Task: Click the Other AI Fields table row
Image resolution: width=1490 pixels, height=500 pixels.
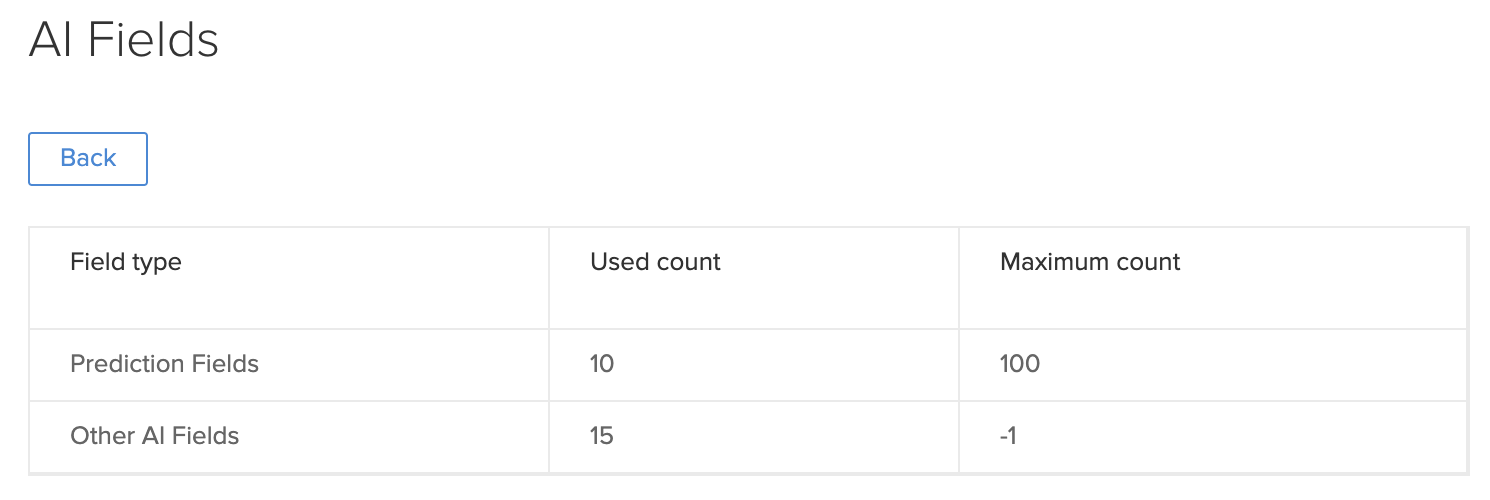Action: pos(748,437)
